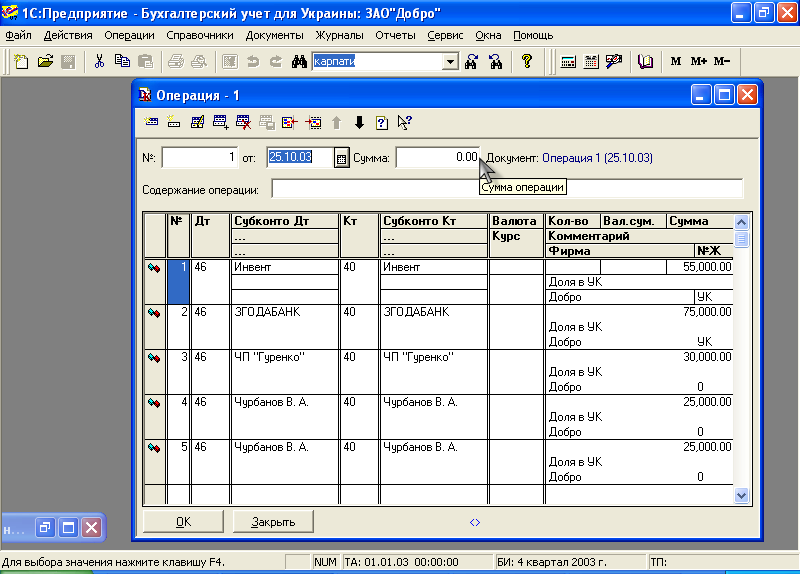Click the M memory button in toolbar
Viewport: 800px width, 574px height.
676,62
